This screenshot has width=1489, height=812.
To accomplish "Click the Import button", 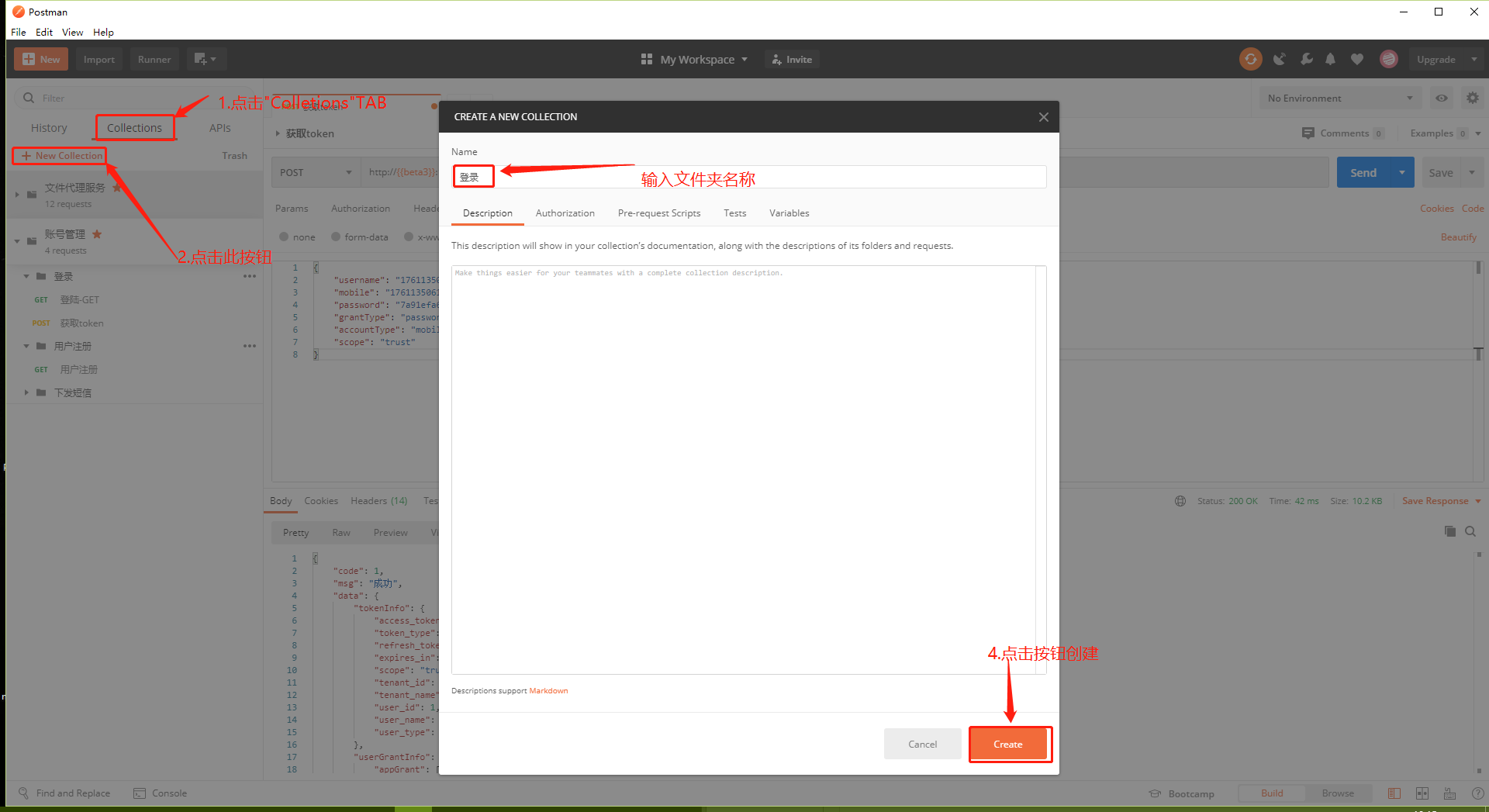I will (99, 59).
